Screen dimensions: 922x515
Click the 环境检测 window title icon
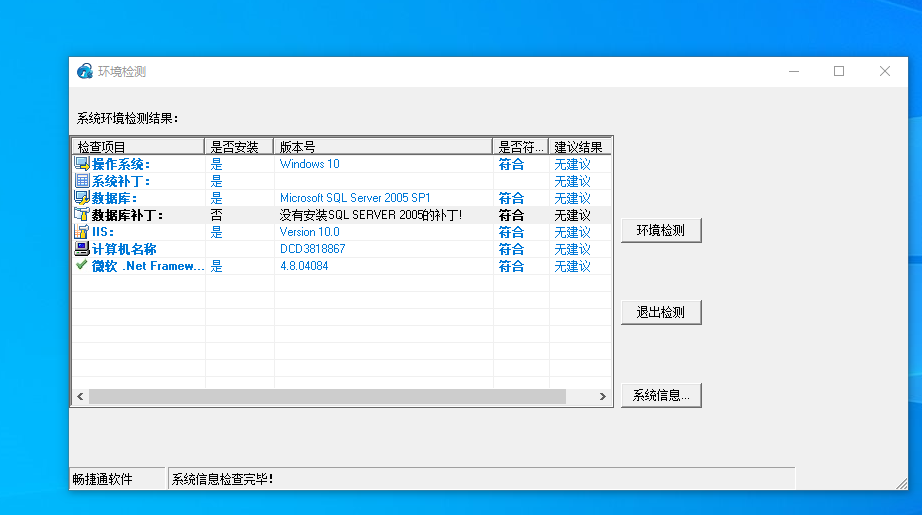click(x=85, y=71)
